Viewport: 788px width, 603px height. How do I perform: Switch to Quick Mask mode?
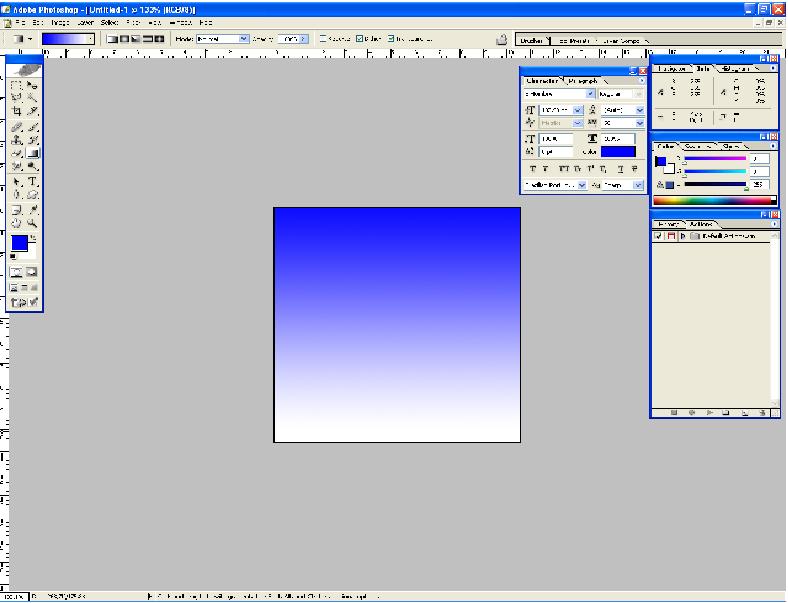[32, 272]
